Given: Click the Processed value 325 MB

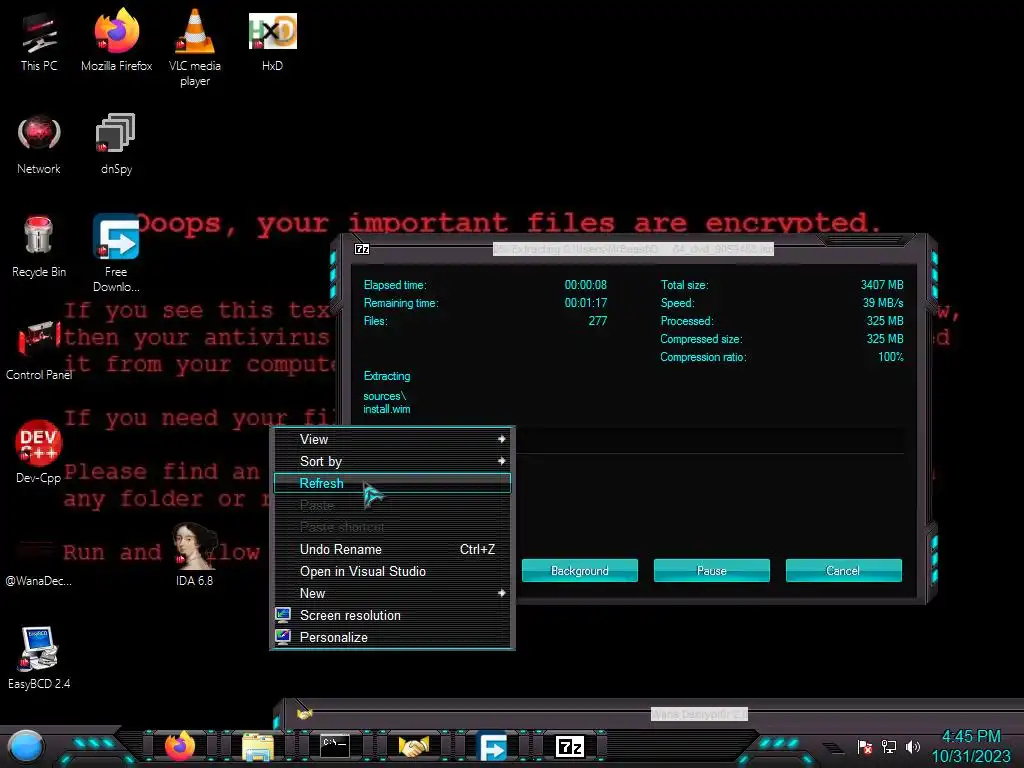Looking at the screenshot, I should click(885, 321).
